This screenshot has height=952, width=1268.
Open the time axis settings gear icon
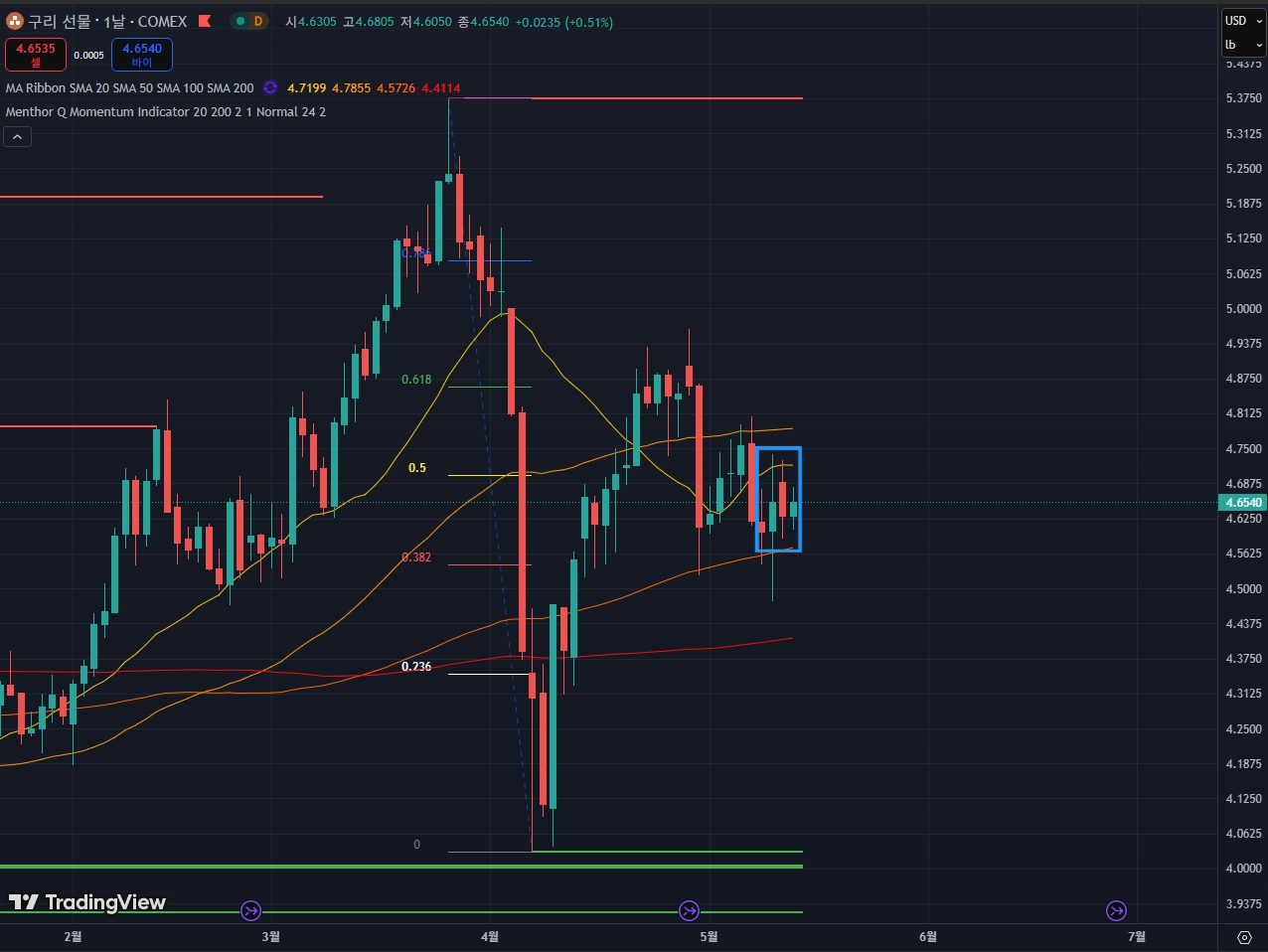[1244, 937]
